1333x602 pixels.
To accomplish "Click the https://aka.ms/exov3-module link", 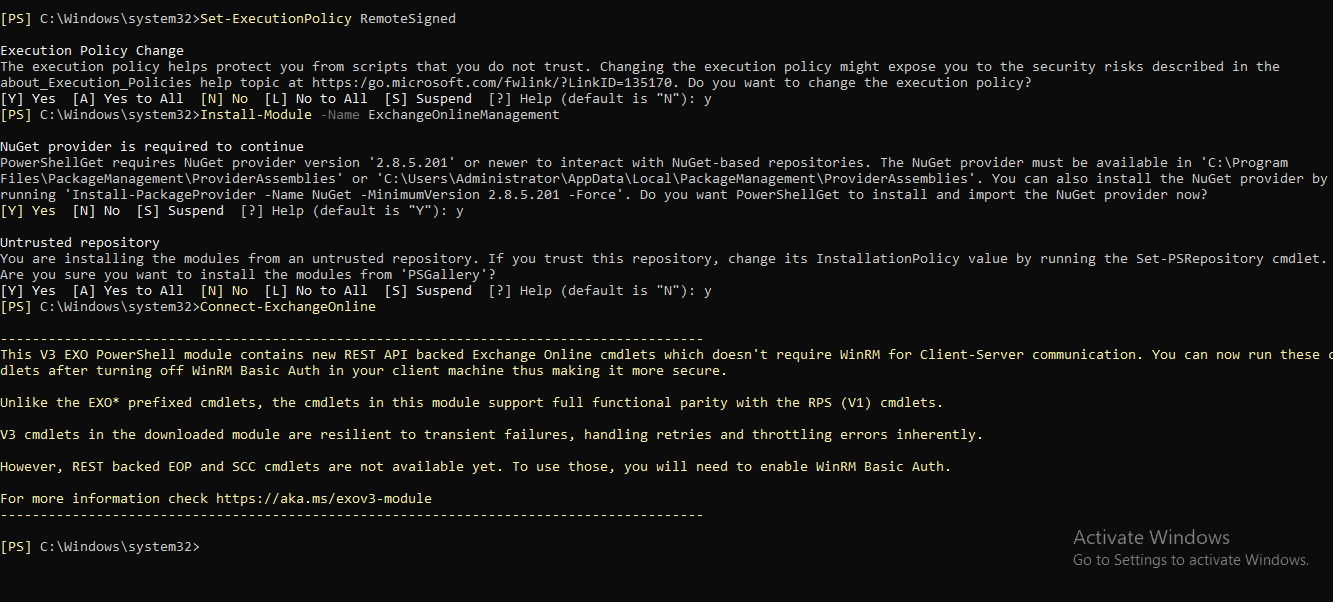I will [x=324, y=499].
